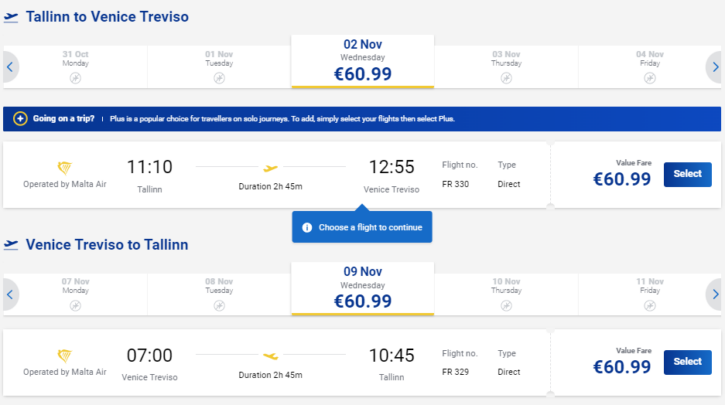Click the plus icon in the Going on a trip banner

pos(20,119)
